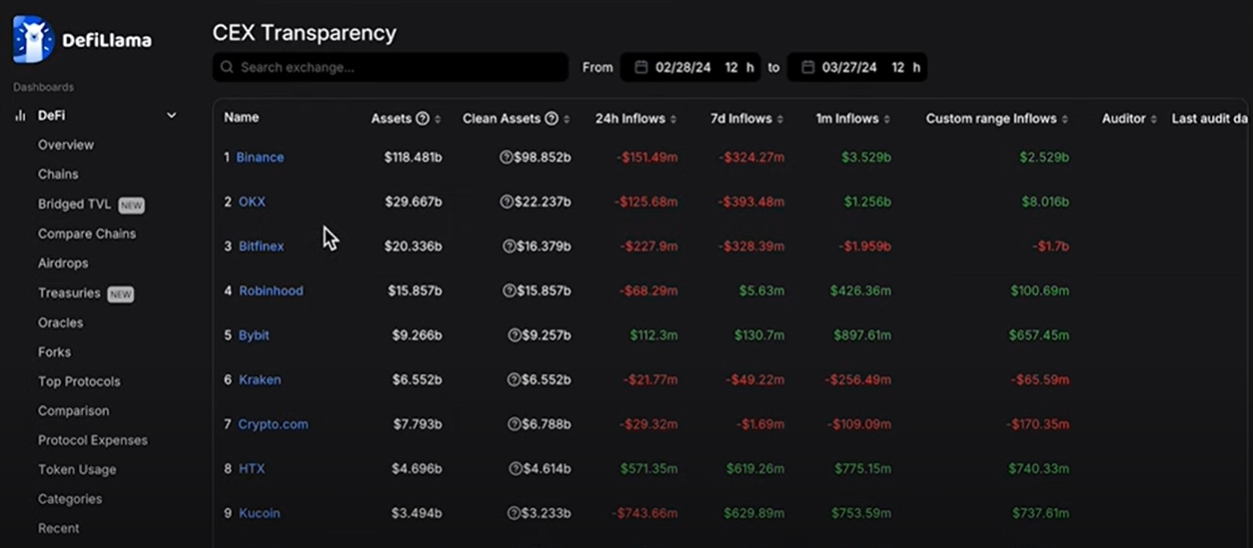This screenshot has width=1253, height=548.
Task: Open the Bybit exchange link
Action: (254, 335)
